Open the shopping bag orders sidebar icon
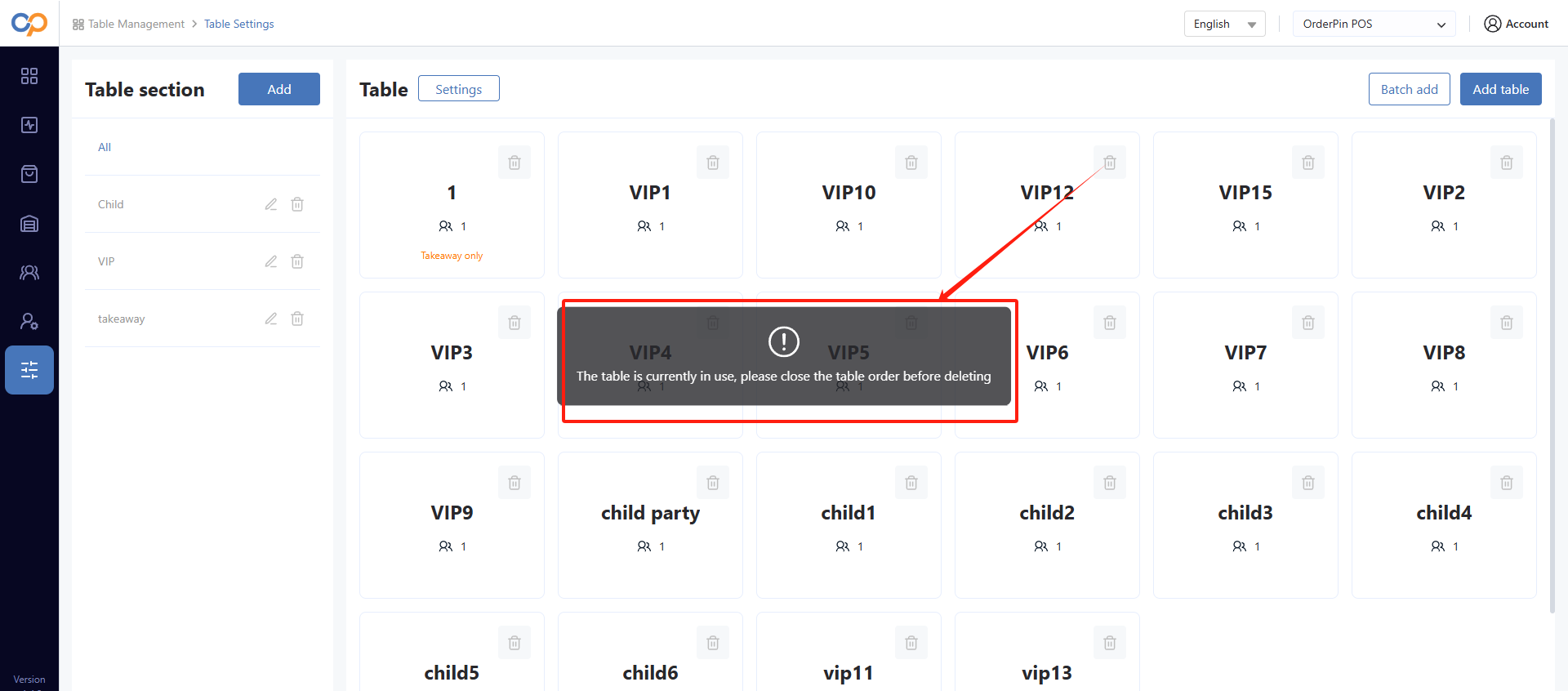 click(x=29, y=174)
